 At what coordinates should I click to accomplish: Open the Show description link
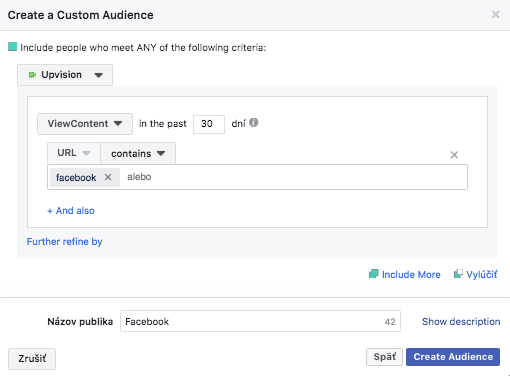pyautogui.click(x=461, y=321)
